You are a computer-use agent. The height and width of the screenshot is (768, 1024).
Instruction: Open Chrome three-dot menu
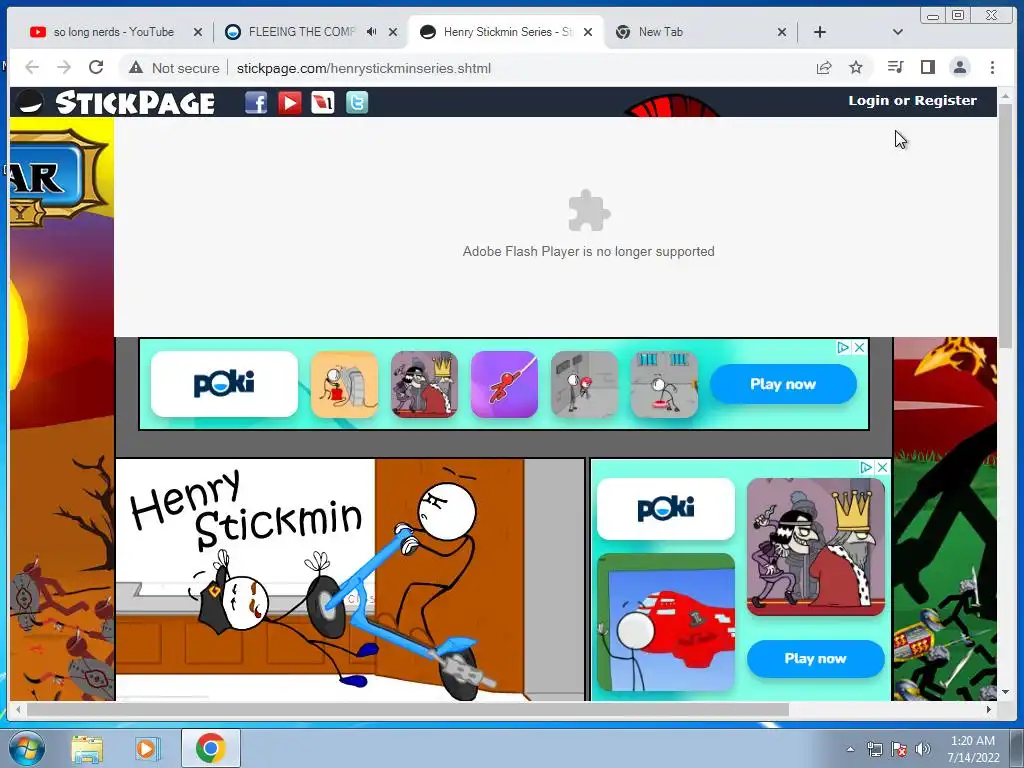click(x=992, y=67)
